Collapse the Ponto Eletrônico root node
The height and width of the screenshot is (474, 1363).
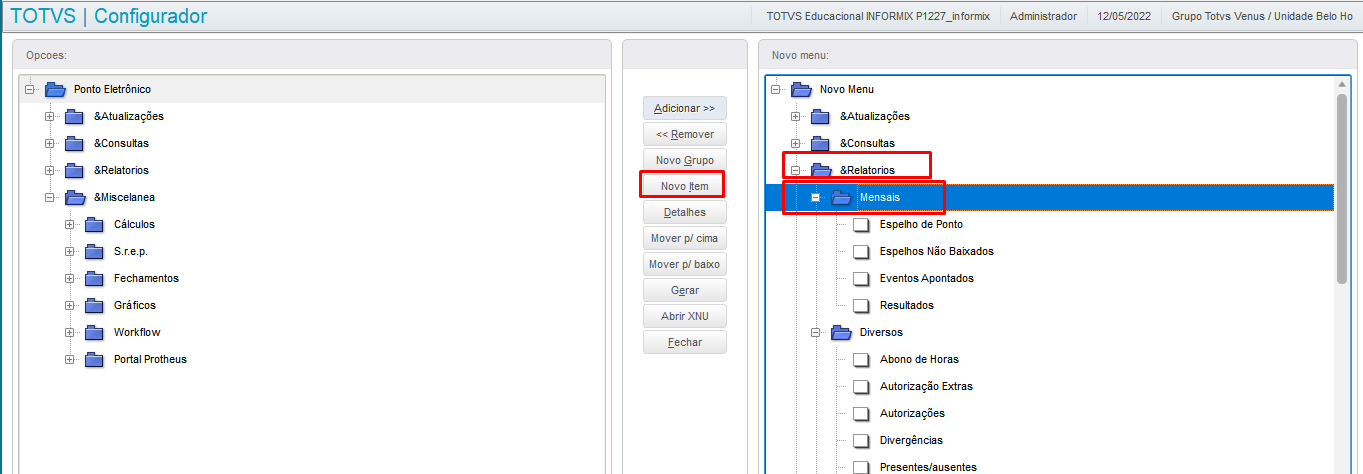tap(30, 89)
